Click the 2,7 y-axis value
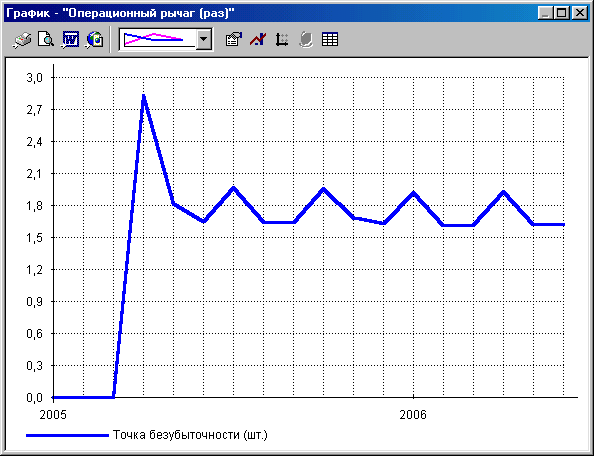The image size is (594, 456). 34,110
